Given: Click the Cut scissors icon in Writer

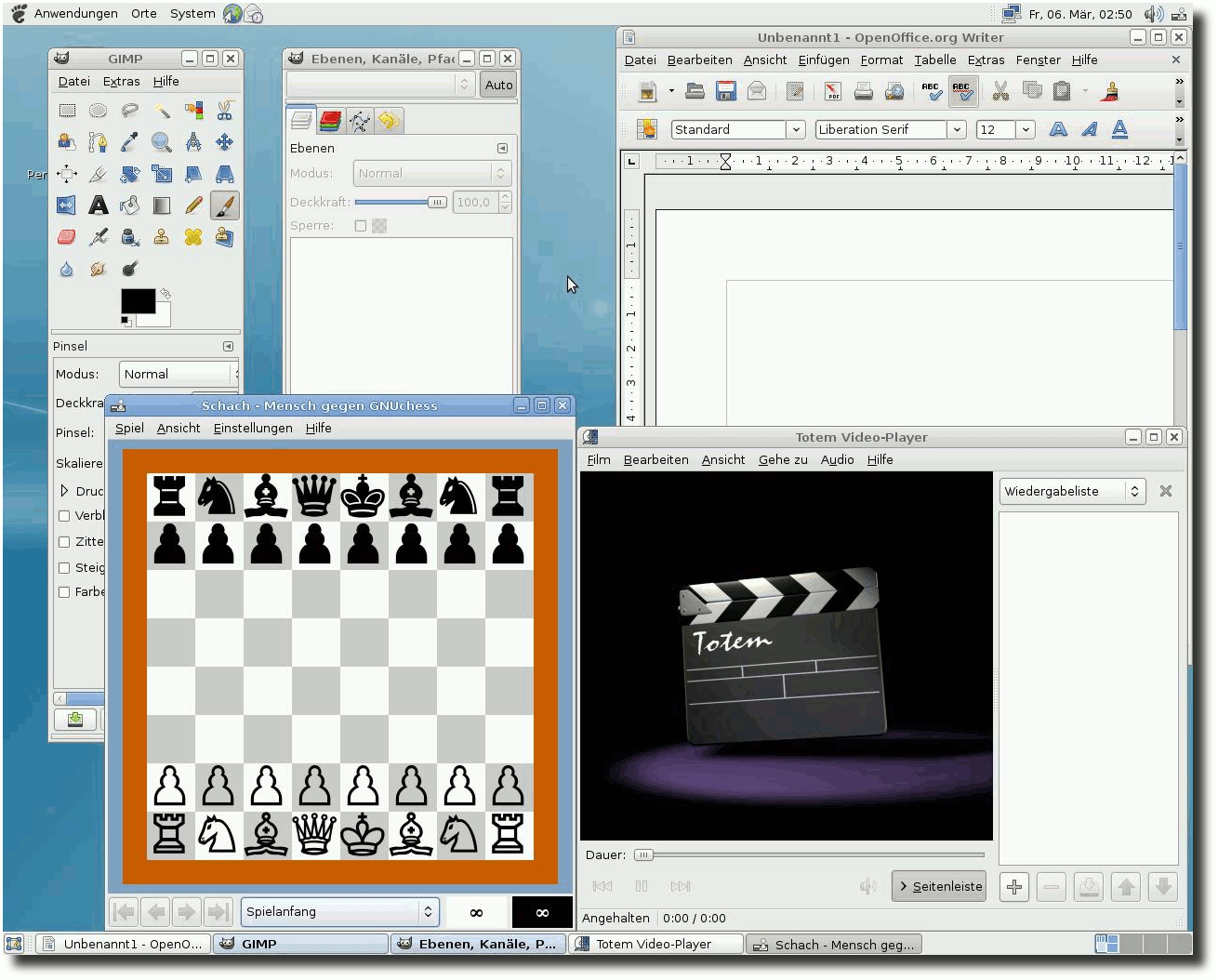Looking at the screenshot, I should tap(1000, 91).
